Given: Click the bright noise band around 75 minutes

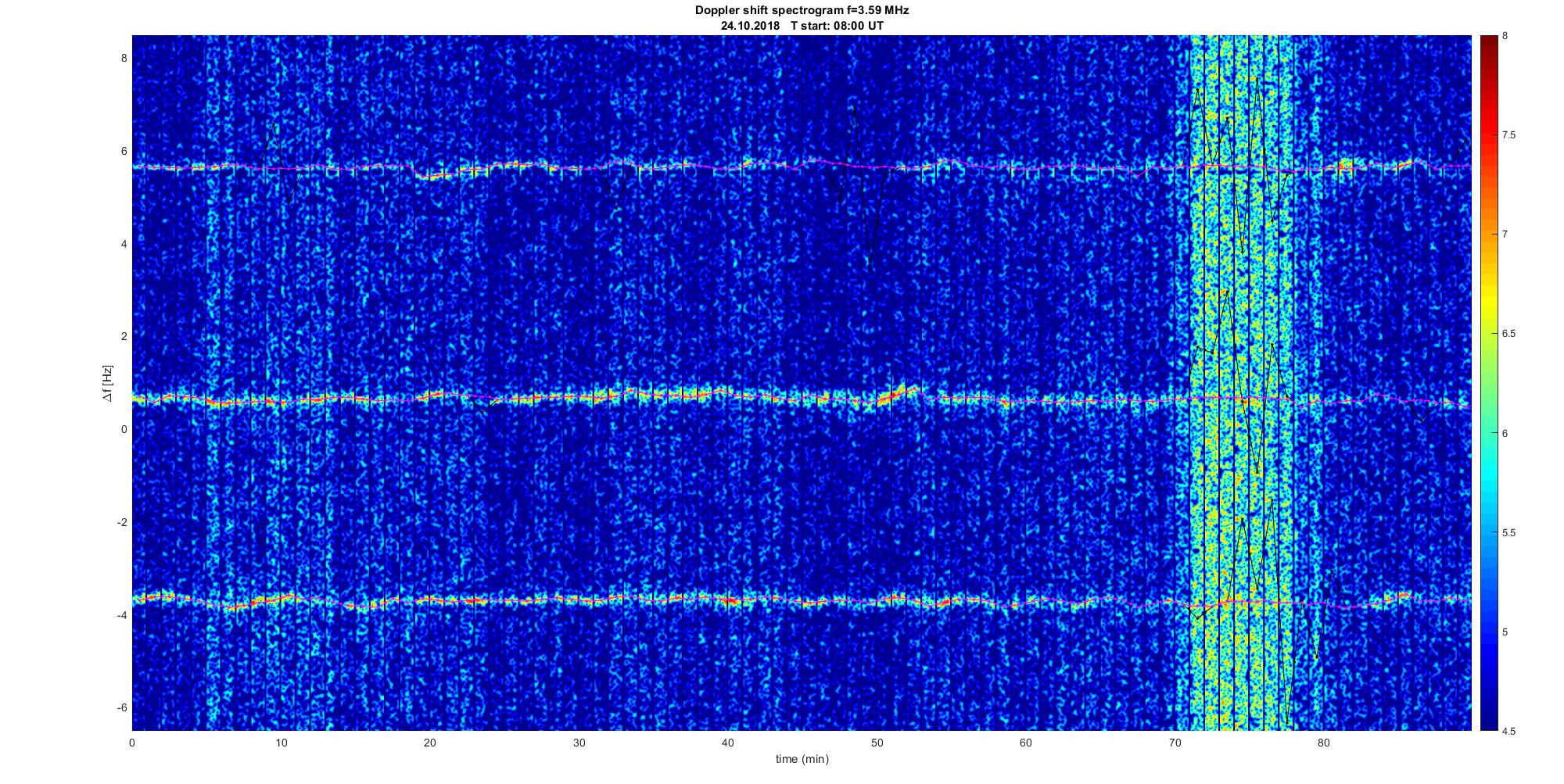Looking at the screenshot, I should 1242,383.
